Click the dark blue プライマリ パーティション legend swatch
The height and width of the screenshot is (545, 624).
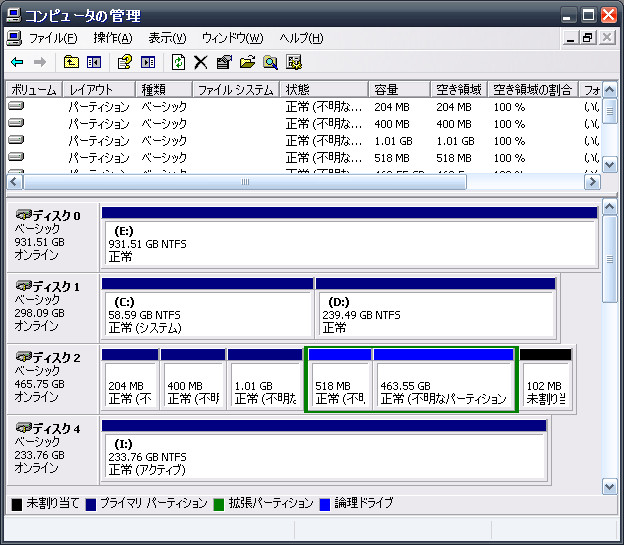91,504
